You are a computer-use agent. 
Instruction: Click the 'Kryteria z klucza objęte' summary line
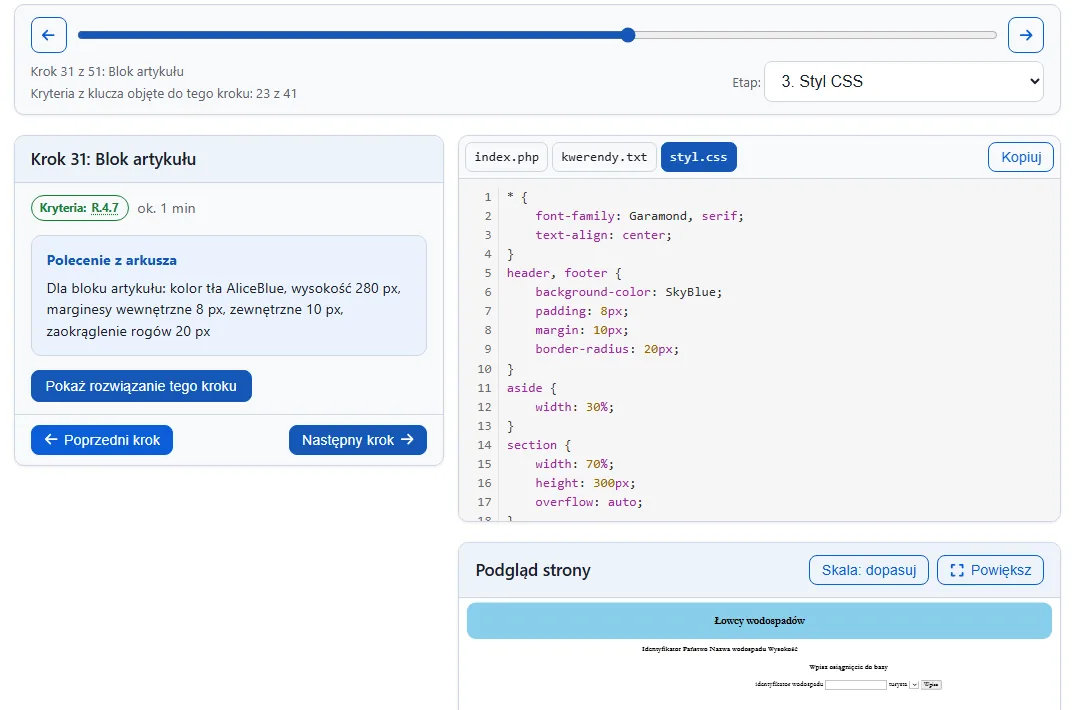pyautogui.click(x=164, y=93)
